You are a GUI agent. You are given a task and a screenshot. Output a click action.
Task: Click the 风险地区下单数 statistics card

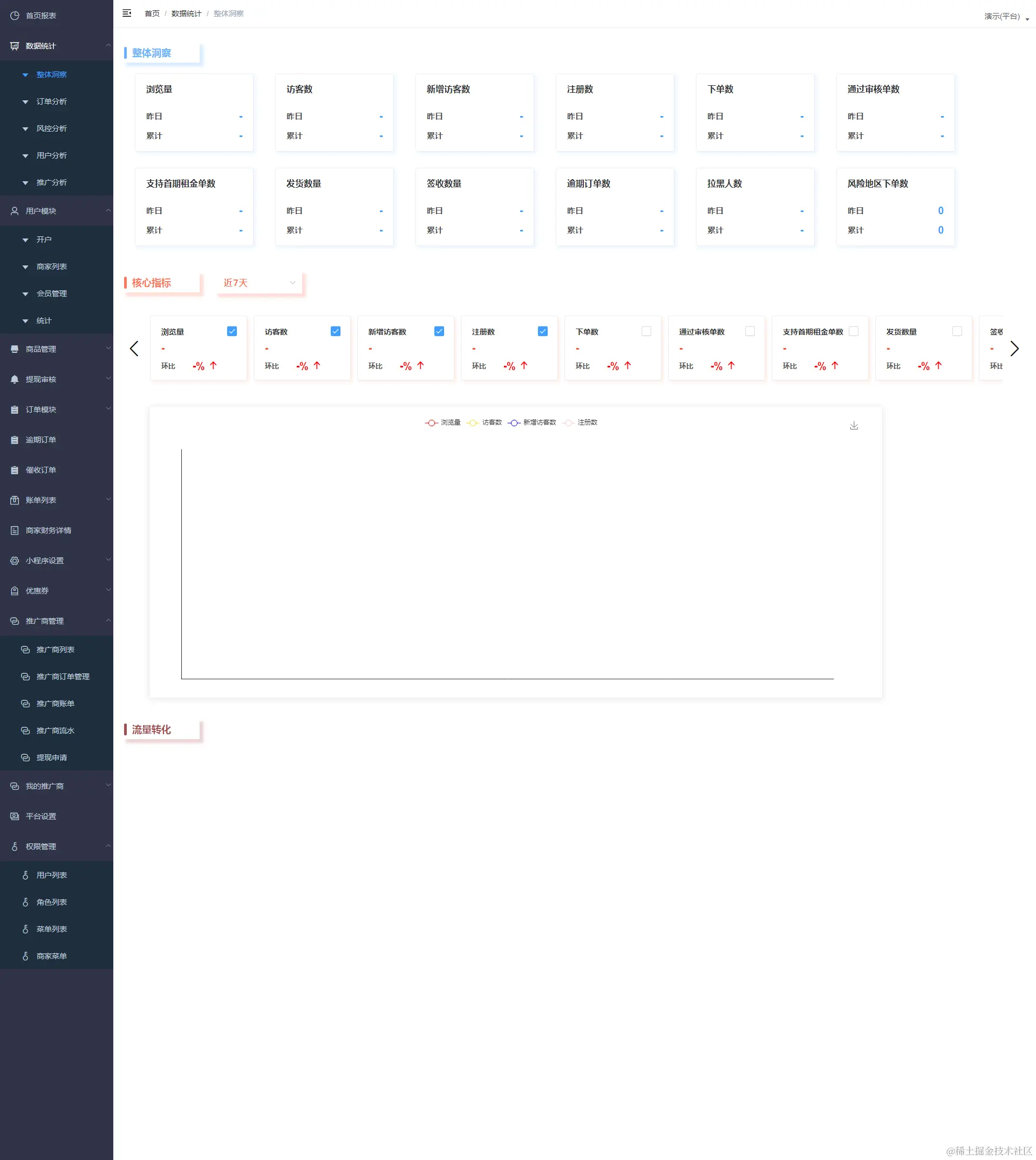click(x=895, y=207)
